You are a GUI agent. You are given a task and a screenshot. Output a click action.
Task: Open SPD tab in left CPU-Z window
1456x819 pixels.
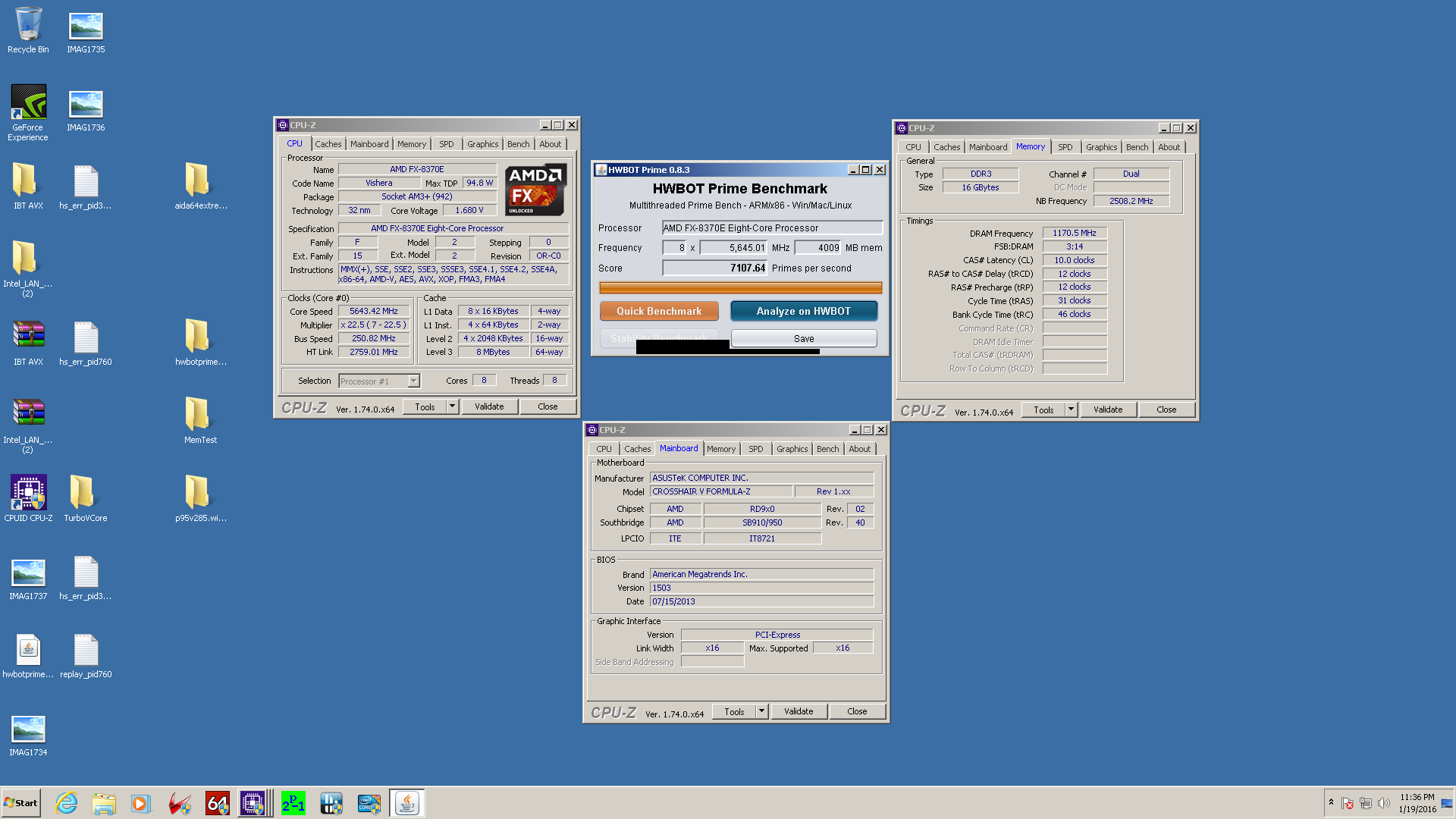point(446,144)
